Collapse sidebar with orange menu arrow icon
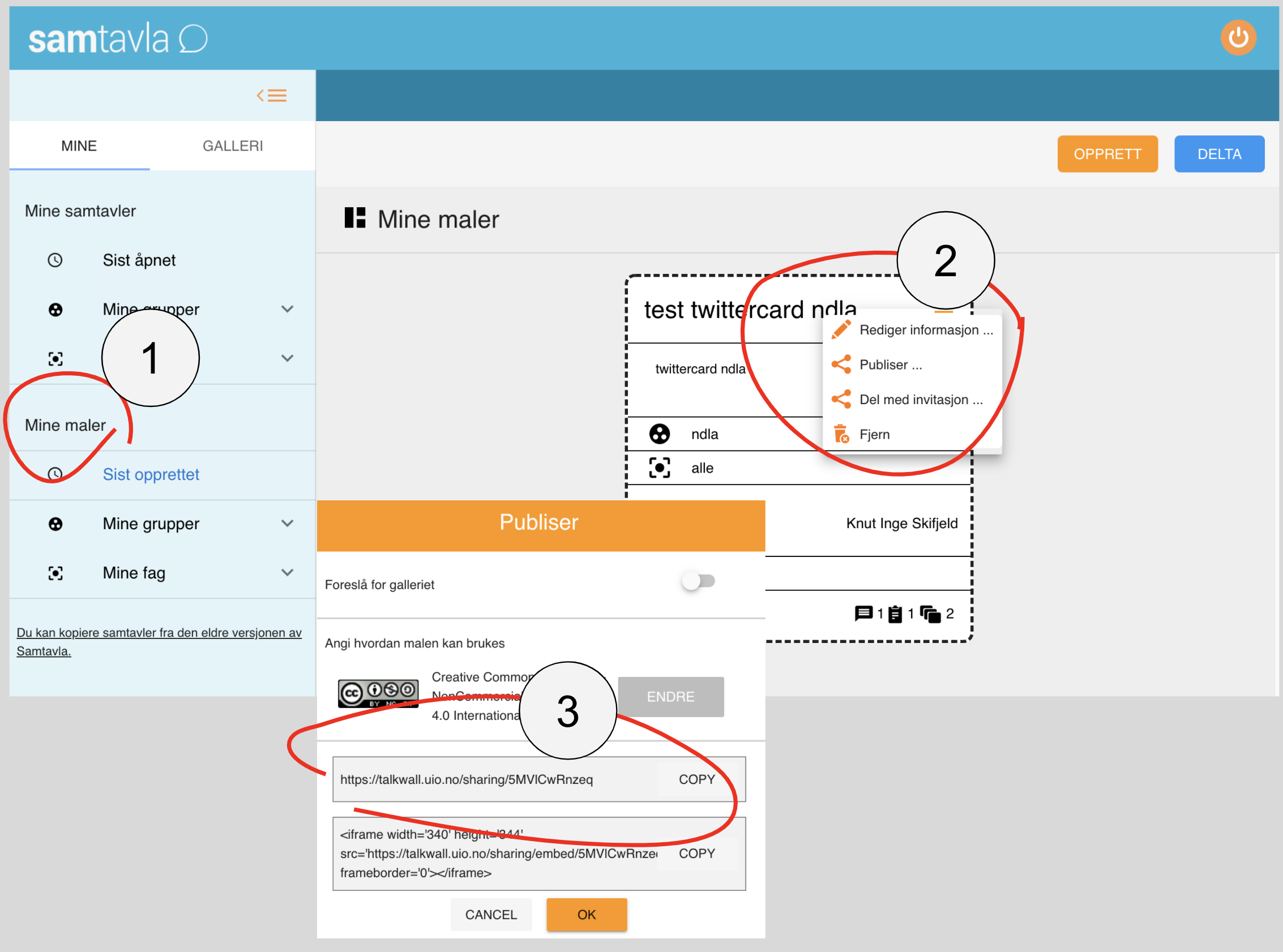This screenshot has height=952, width=1283. (271, 95)
